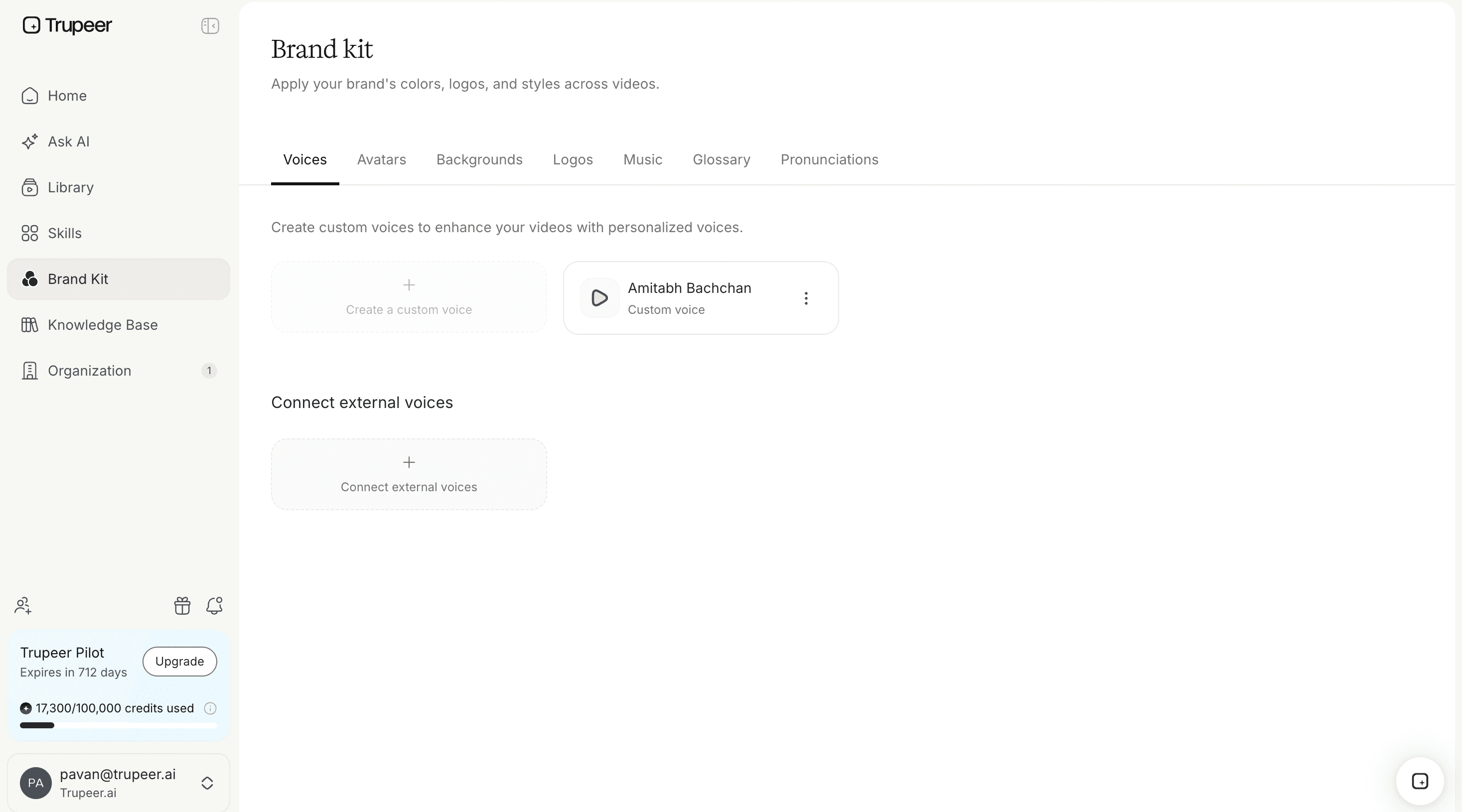This screenshot has height=812, width=1462.
Task: Play the Amitabh Bachchan voice sample
Action: pyautogui.click(x=599, y=298)
